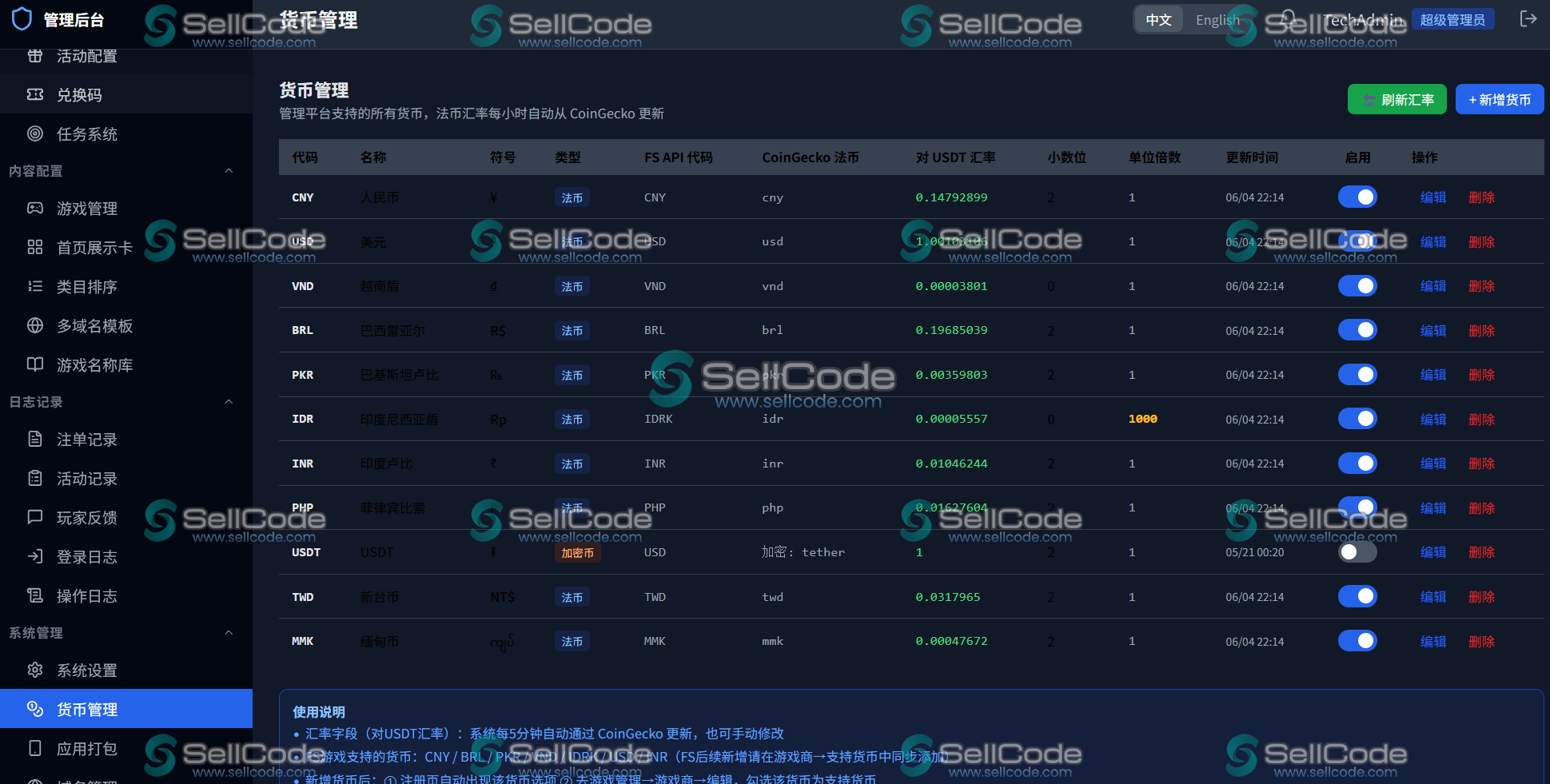Open 多域名模板 in the sidebar
Viewport: 1550px width, 784px height.
tap(126, 325)
